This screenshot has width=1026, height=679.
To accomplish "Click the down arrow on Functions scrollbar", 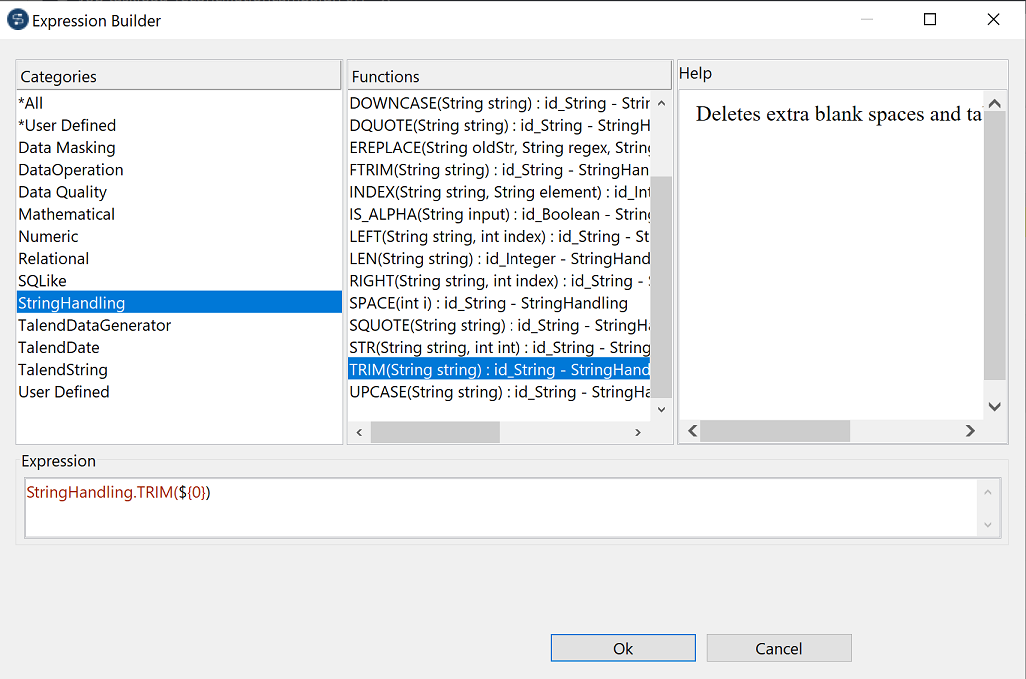I will click(661, 409).
